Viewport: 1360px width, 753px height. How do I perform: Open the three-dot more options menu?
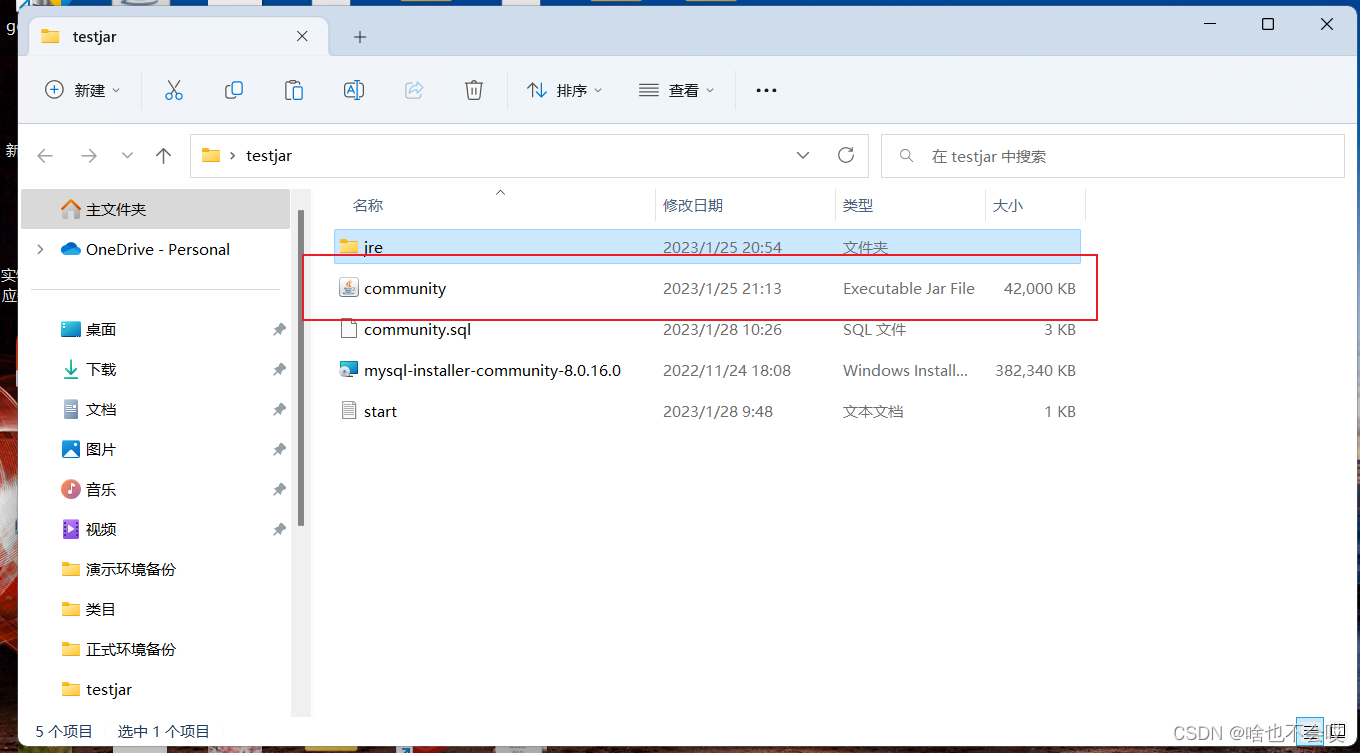coord(766,90)
